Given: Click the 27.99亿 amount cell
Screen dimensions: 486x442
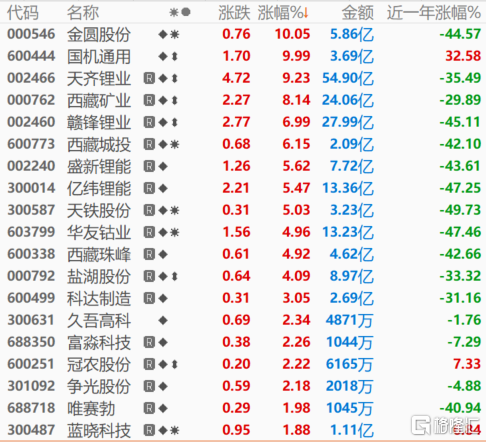Looking at the screenshot, I should coord(348,122).
